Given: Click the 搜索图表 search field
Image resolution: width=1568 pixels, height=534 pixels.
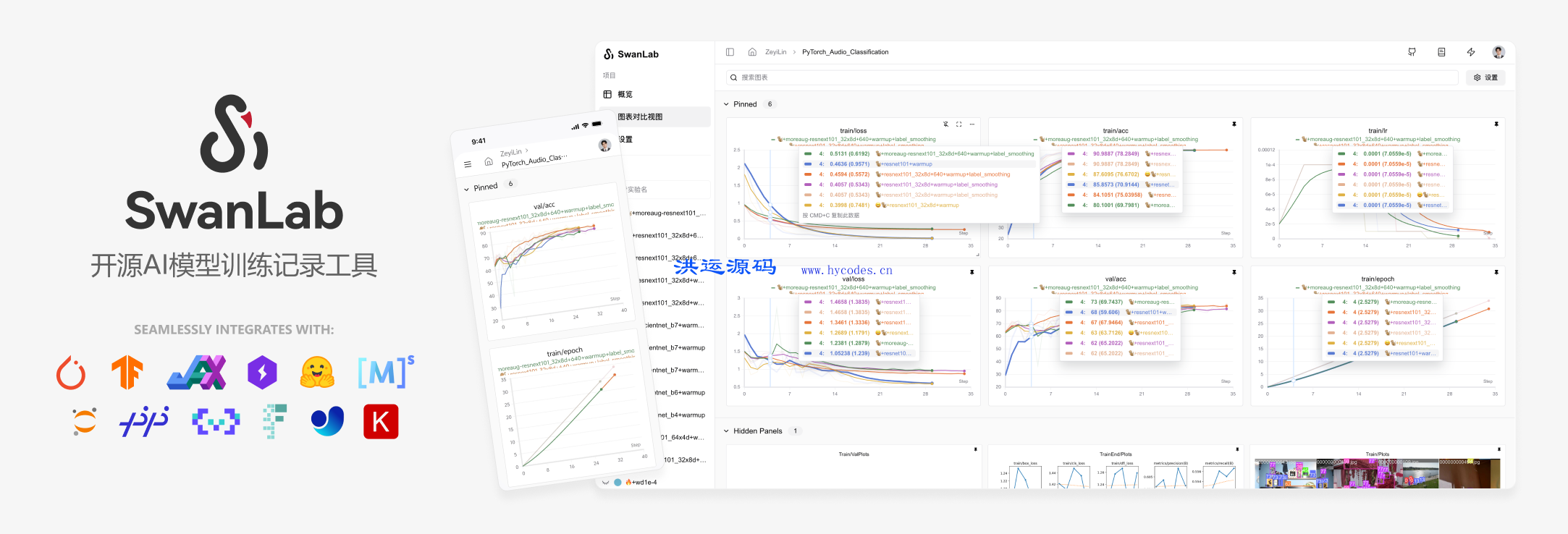Looking at the screenshot, I should 1086,77.
